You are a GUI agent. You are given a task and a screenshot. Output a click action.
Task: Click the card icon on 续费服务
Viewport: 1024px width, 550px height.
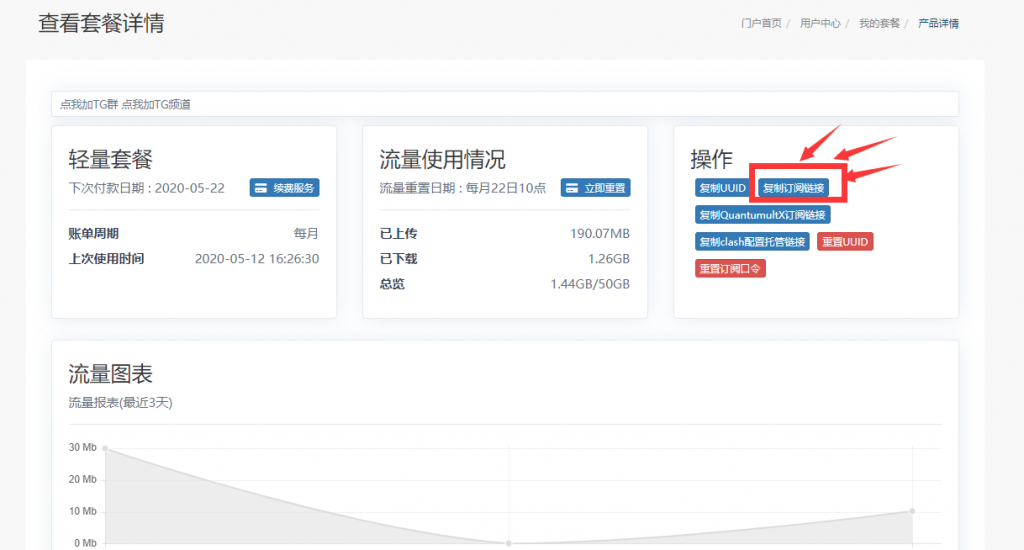point(261,188)
